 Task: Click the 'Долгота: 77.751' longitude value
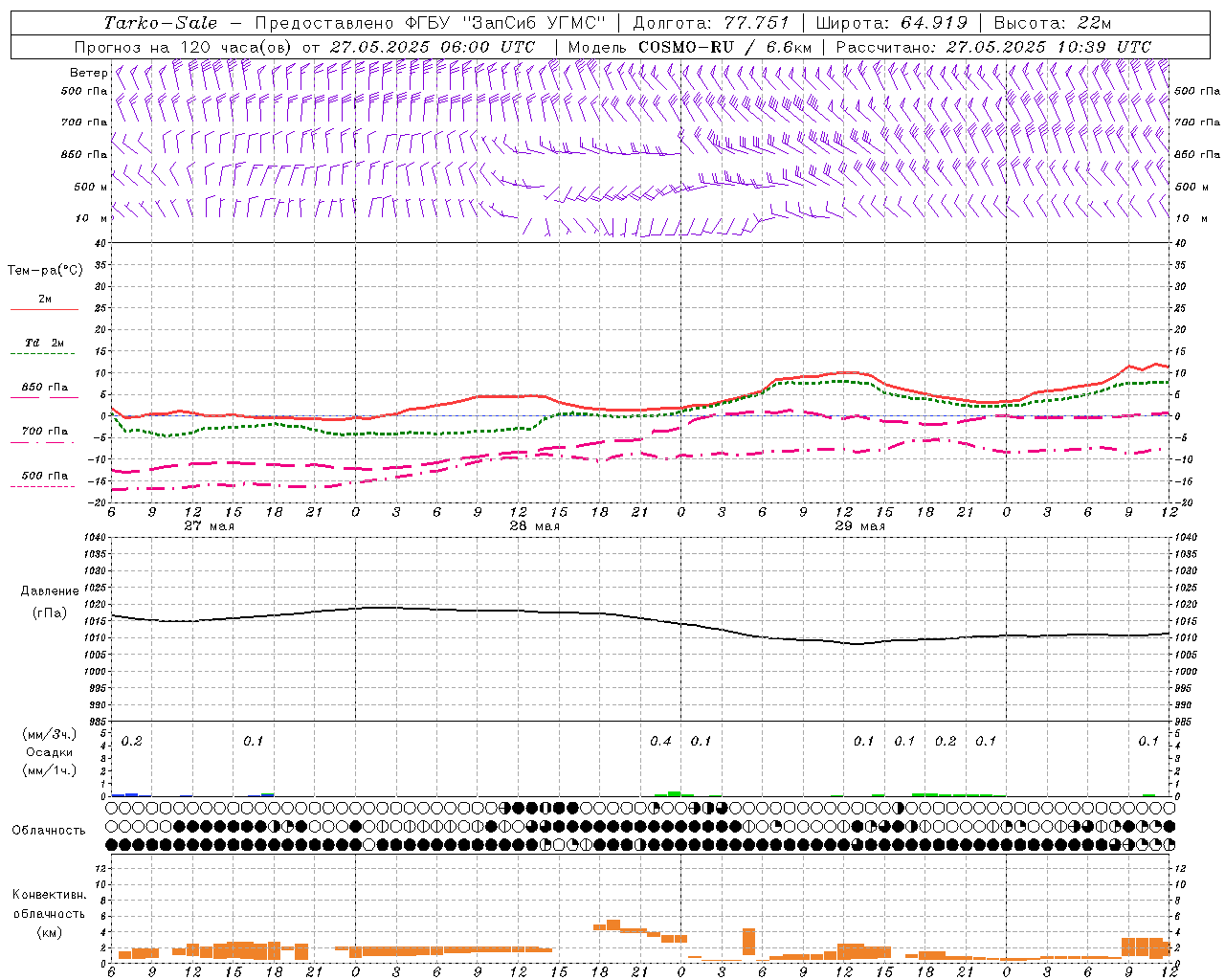click(x=711, y=23)
